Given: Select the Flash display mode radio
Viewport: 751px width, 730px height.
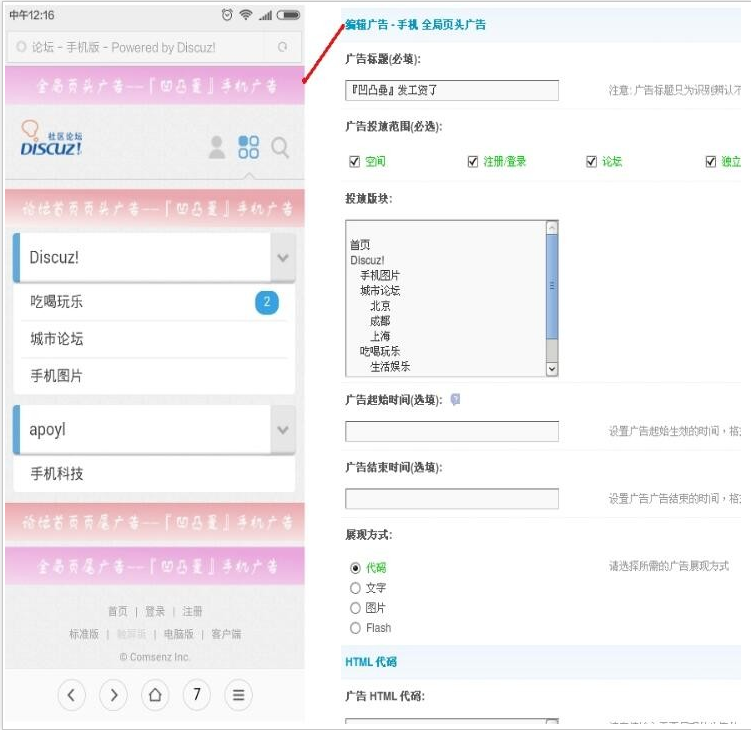Looking at the screenshot, I should pos(355,628).
